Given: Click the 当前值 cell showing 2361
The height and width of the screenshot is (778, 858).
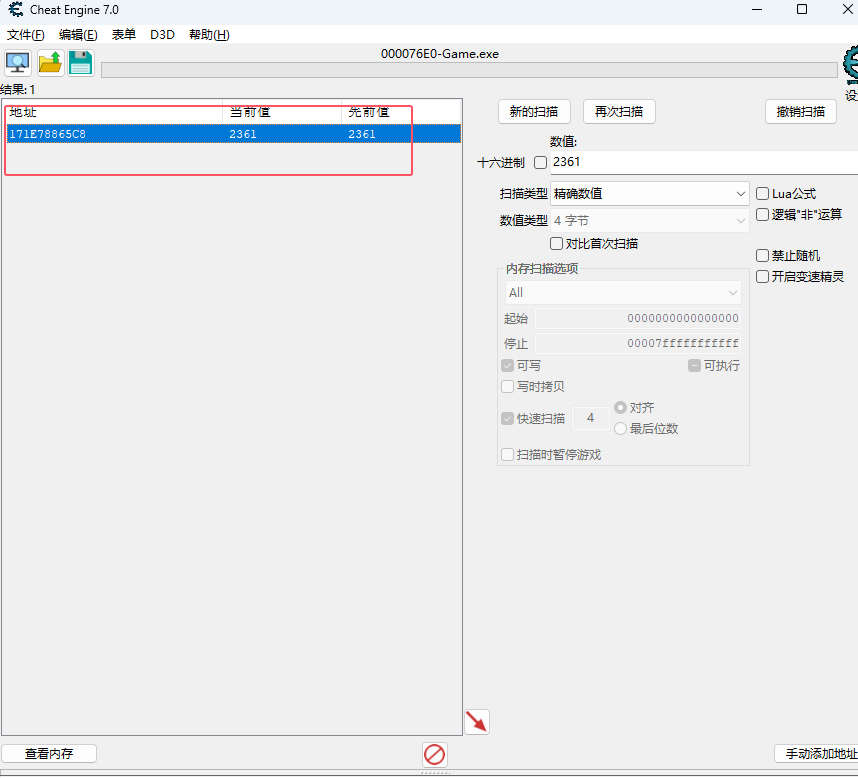Looking at the screenshot, I should point(242,134).
